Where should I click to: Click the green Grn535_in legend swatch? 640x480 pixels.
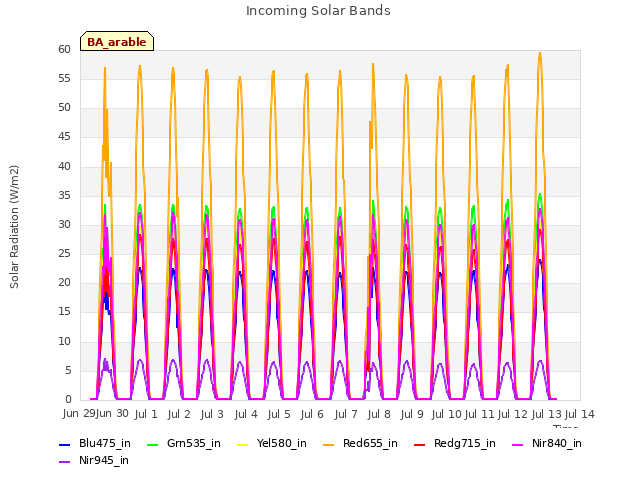click(153, 444)
